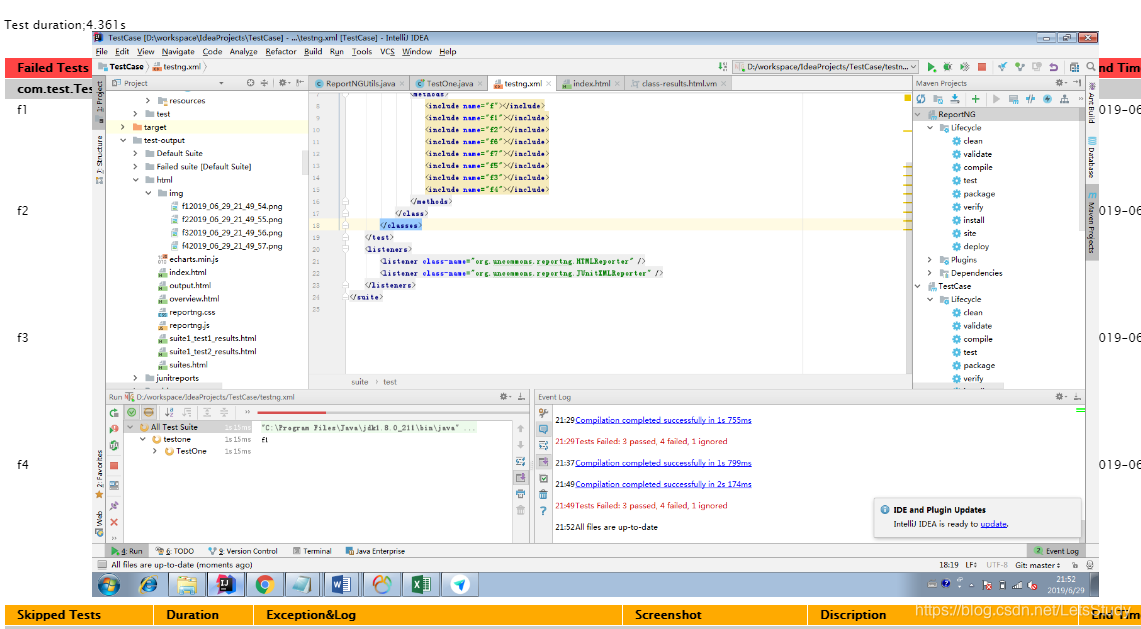Print console output icon
Image resolution: width=1141 pixels, height=629 pixels.
[x=520, y=494]
